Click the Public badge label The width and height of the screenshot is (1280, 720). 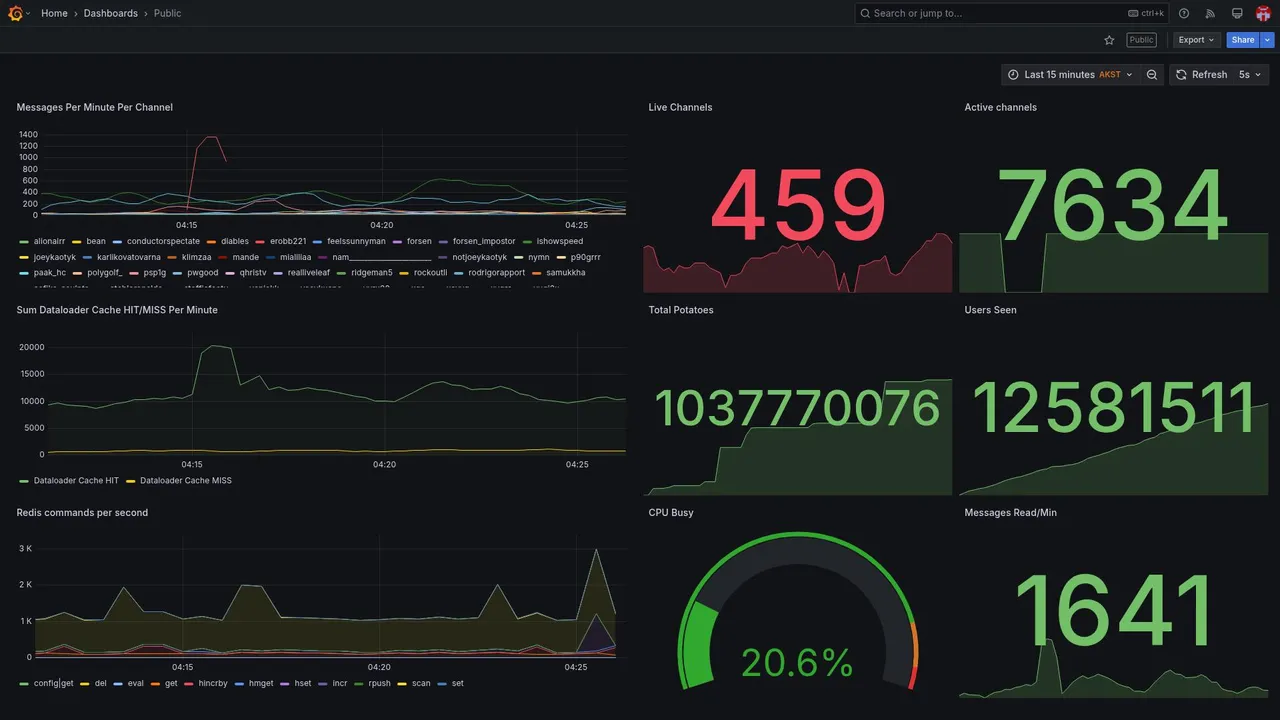click(x=1141, y=40)
